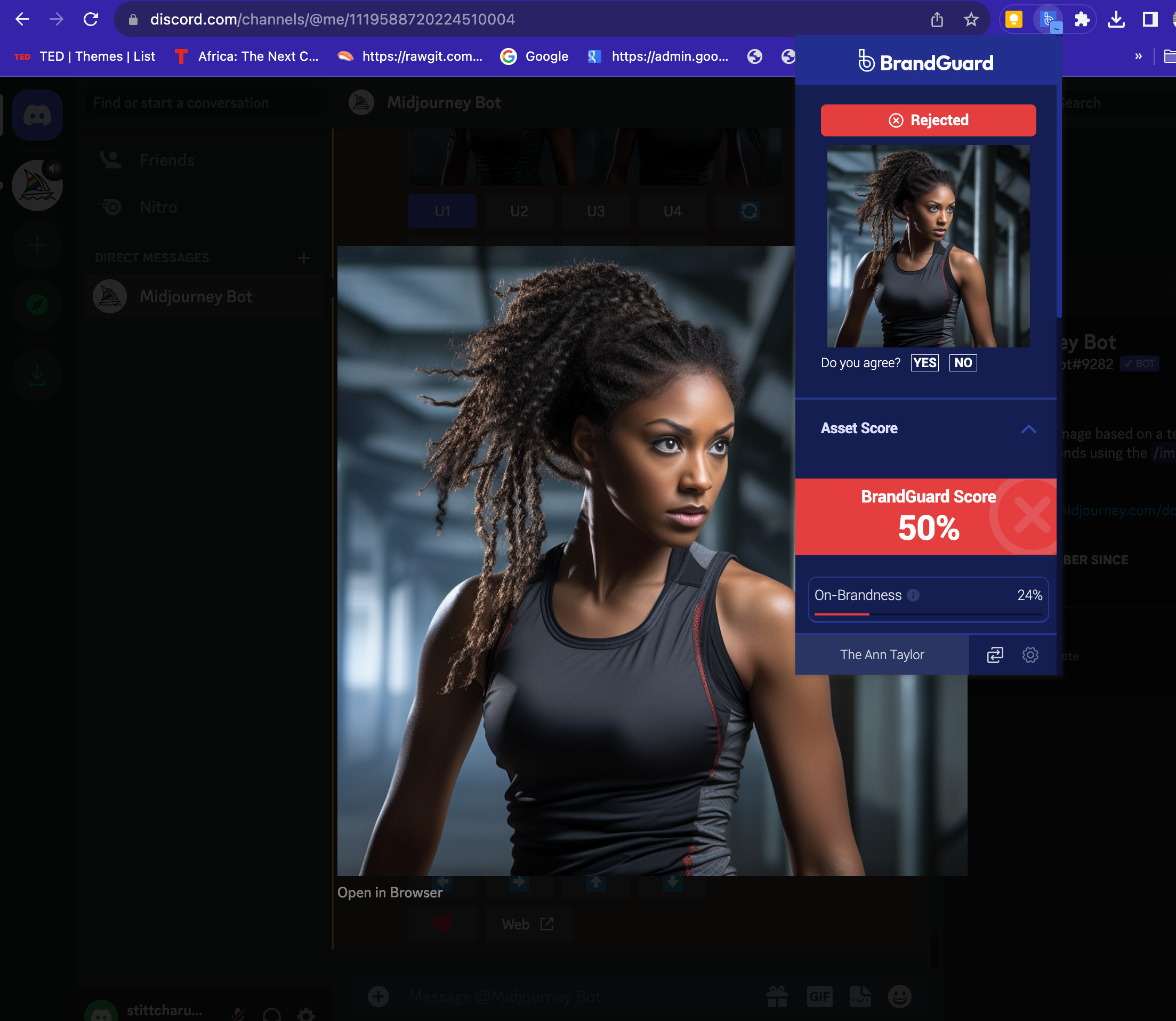Expand the bookmarks overflow chevron

pyautogui.click(x=1139, y=56)
